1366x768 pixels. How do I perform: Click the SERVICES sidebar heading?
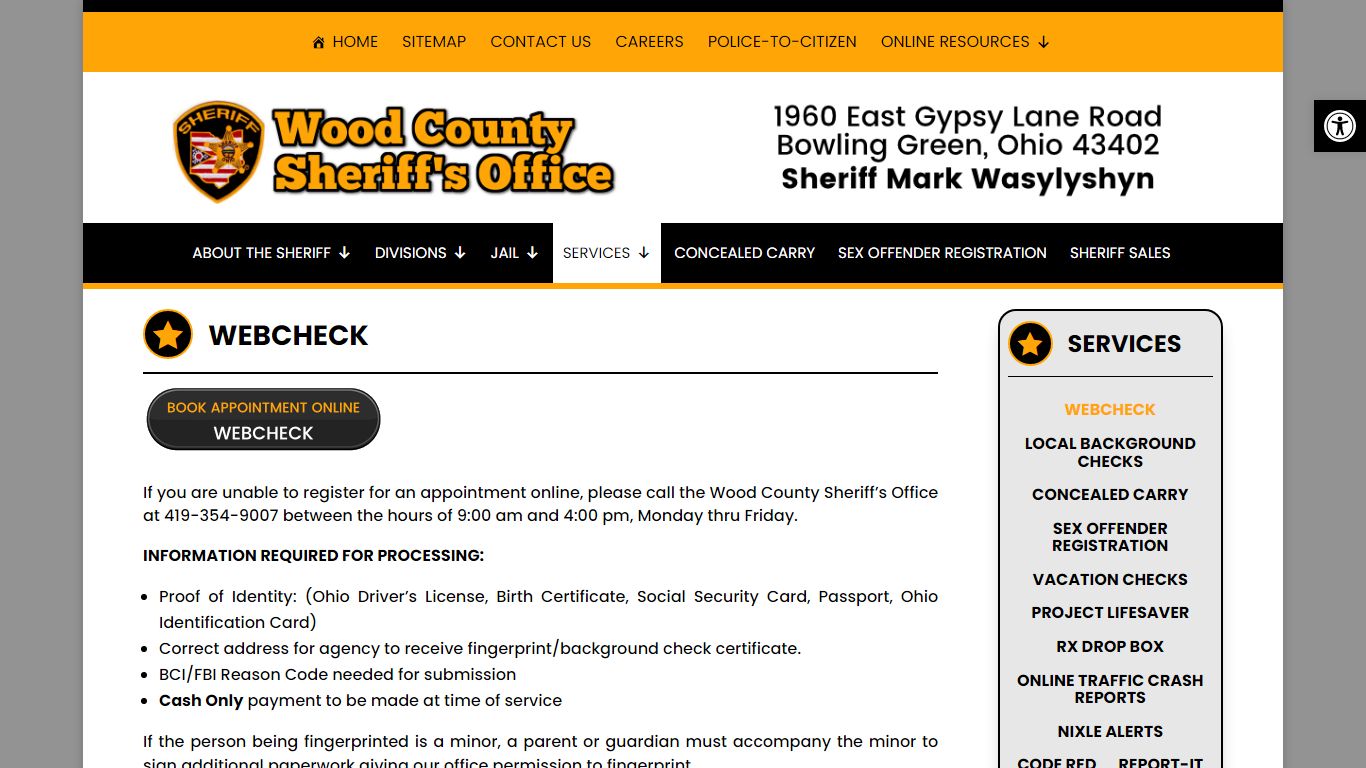point(1124,344)
